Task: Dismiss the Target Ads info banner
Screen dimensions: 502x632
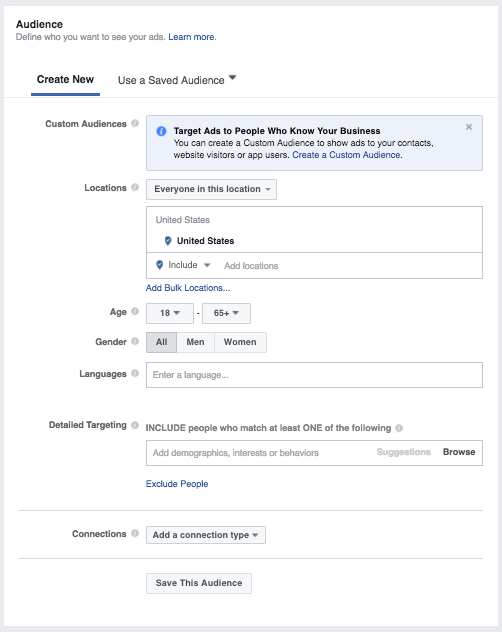Action: (x=469, y=127)
